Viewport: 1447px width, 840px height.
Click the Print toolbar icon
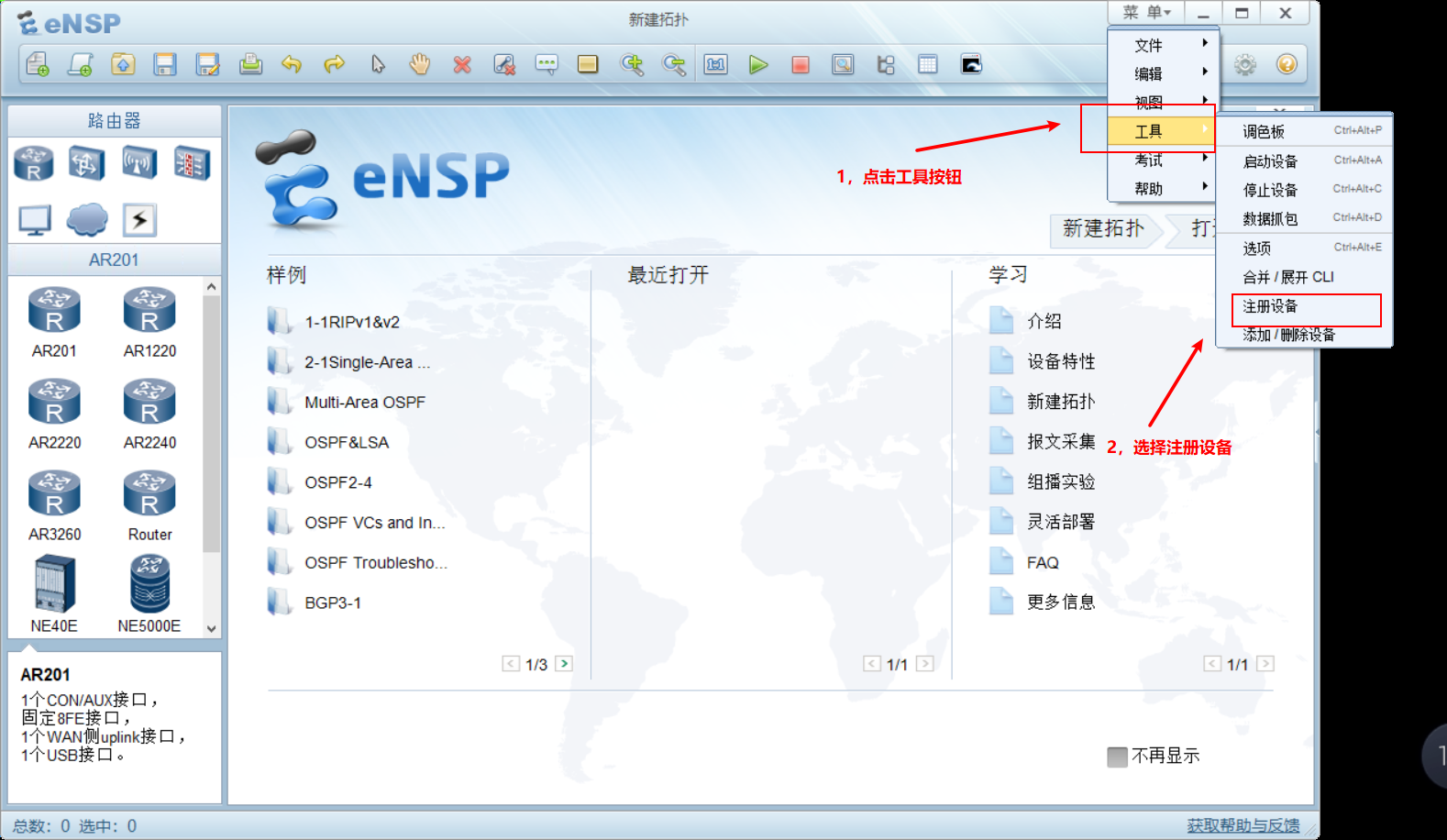pos(250,64)
